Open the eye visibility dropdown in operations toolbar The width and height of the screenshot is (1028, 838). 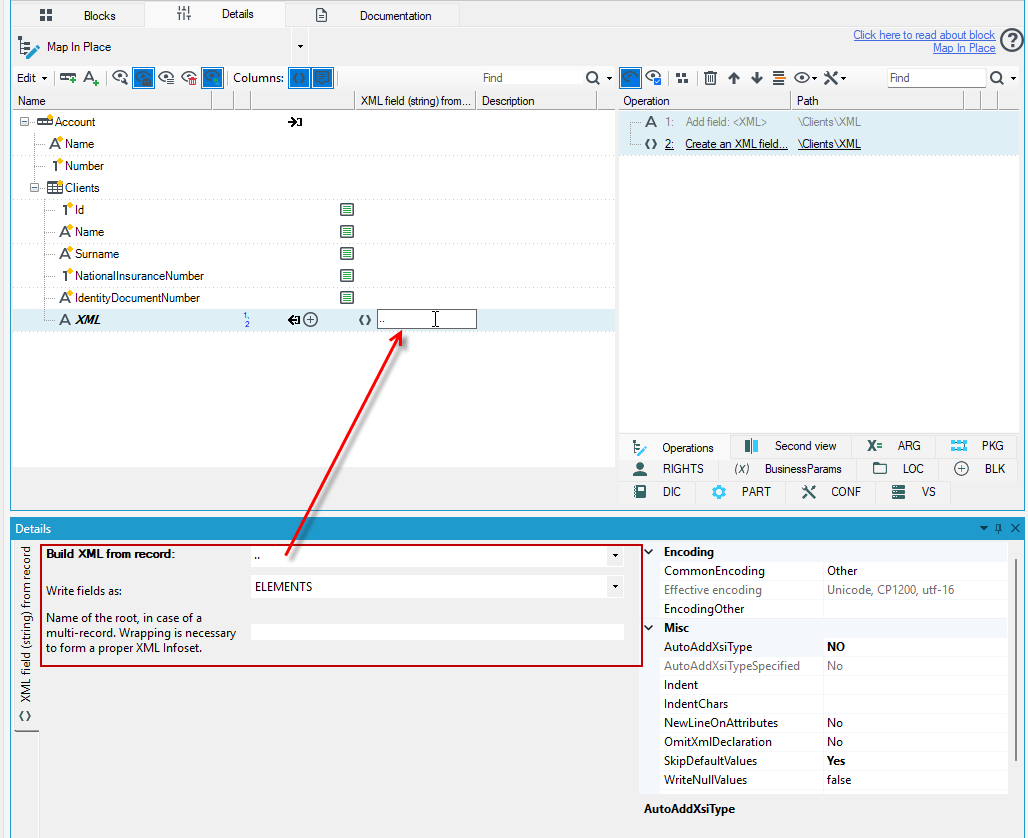point(805,78)
